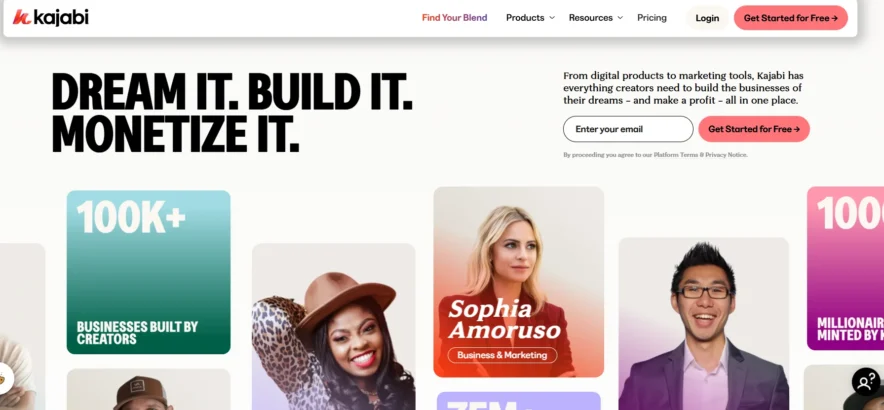Go to Find Your Blend
The height and width of the screenshot is (410, 884).
point(454,17)
